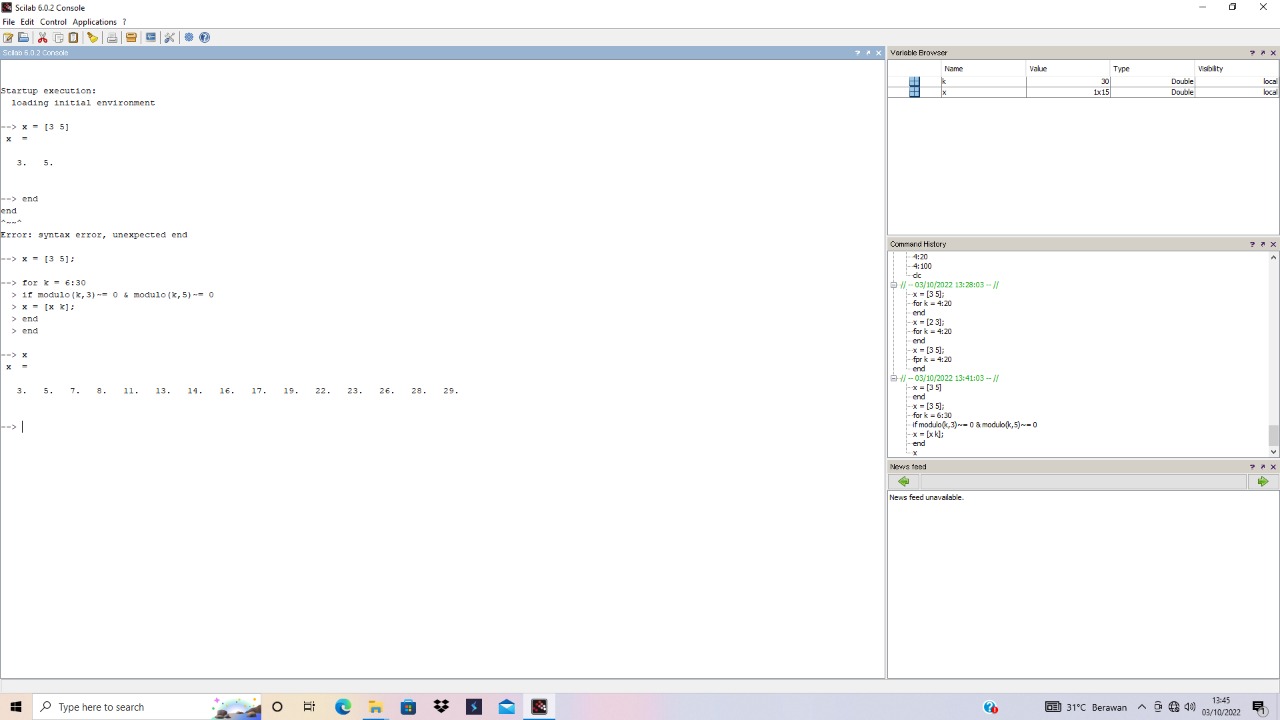
Task: Collapse the 13:28:03 history session
Action: (894, 285)
